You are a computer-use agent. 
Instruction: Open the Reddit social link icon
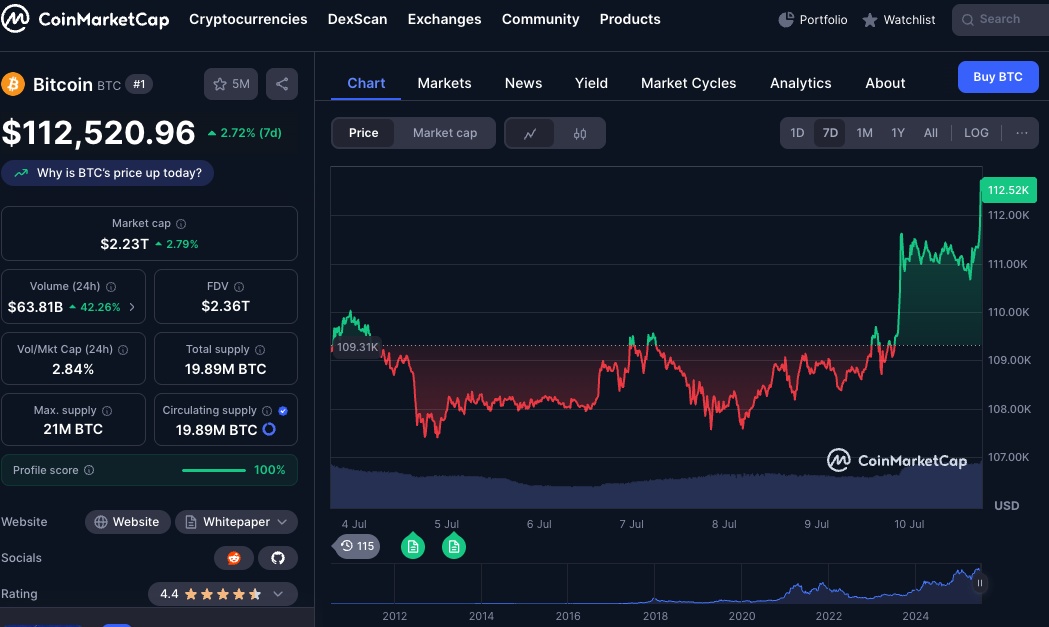point(233,558)
